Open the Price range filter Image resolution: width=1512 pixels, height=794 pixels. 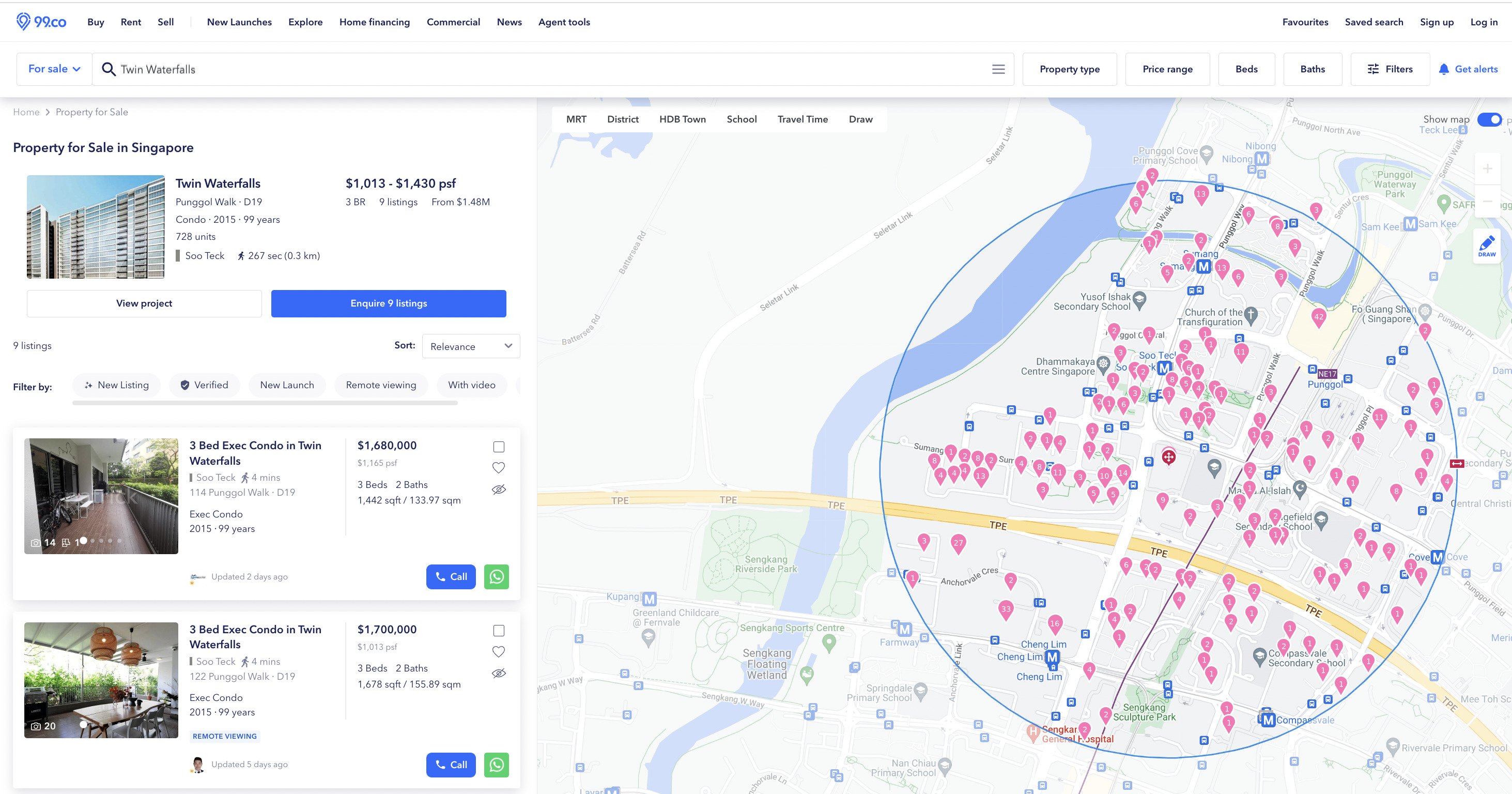pyautogui.click(x=1167, y=69)
